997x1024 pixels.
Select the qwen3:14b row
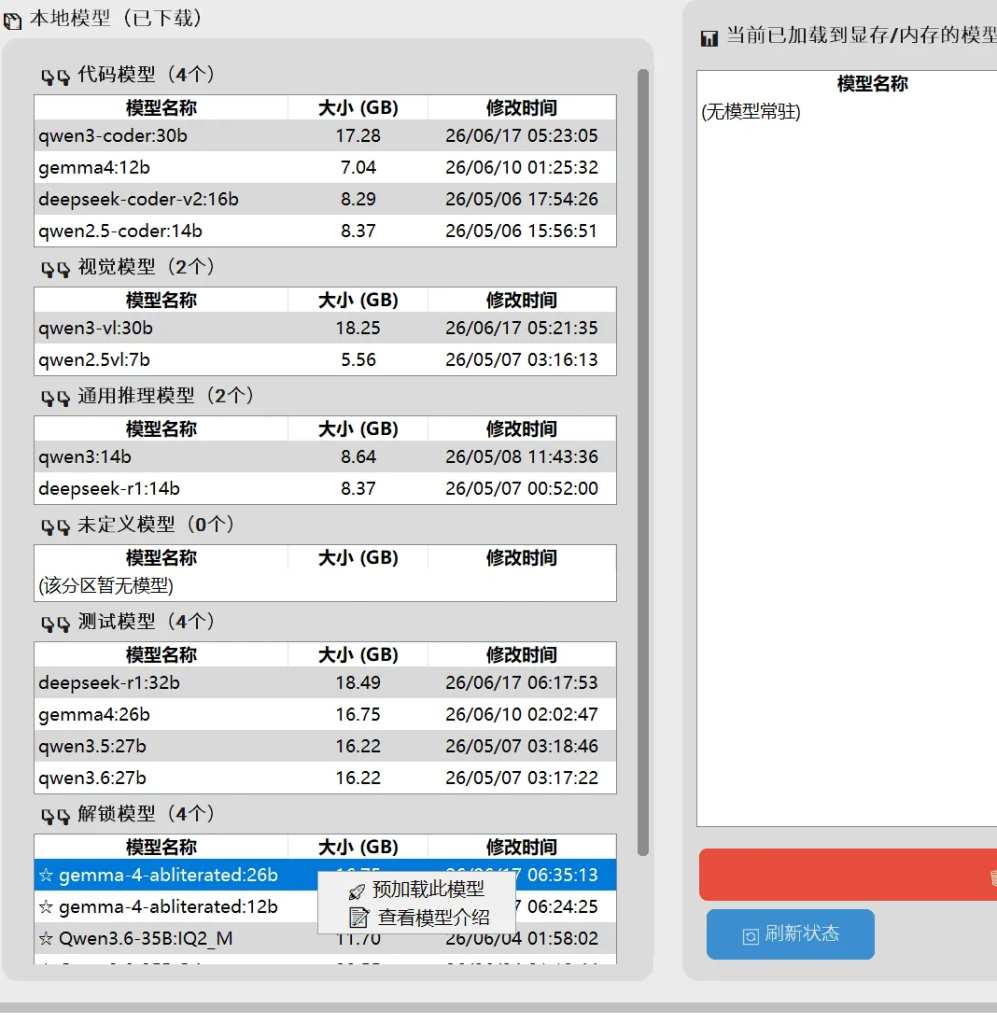pos(325,456)
